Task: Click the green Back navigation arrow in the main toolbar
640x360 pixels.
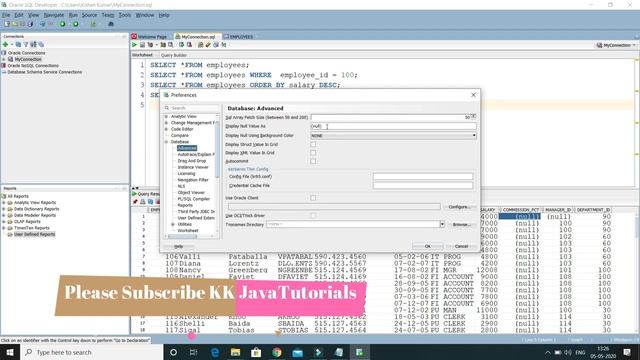Action: point(62,24)
